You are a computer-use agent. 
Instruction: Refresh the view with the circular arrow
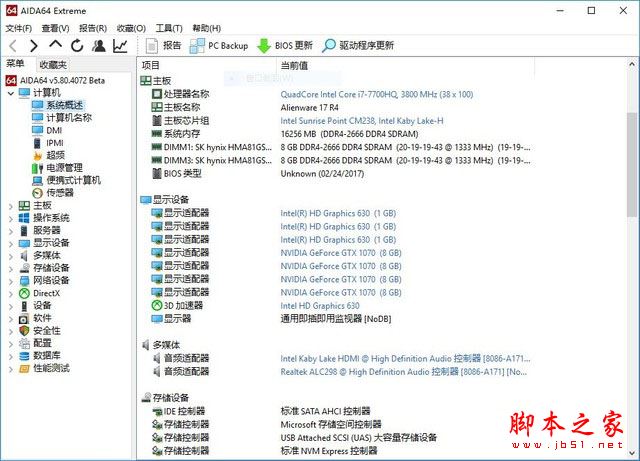[x=77, y=45]
